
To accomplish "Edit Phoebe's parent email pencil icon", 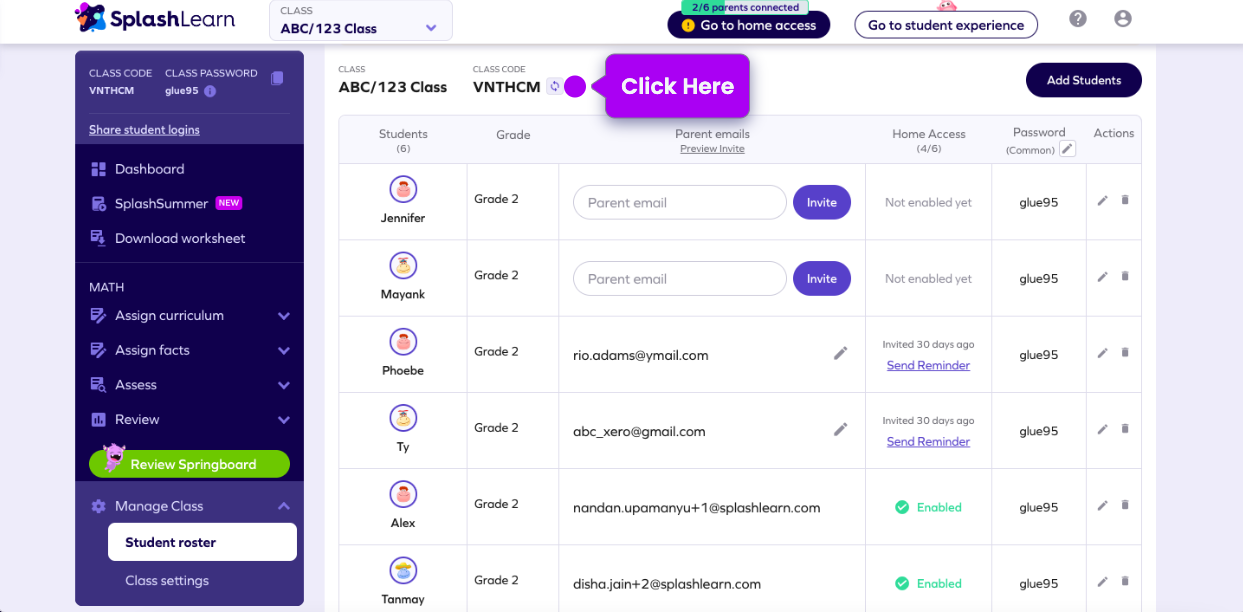I will pos(841,353).
